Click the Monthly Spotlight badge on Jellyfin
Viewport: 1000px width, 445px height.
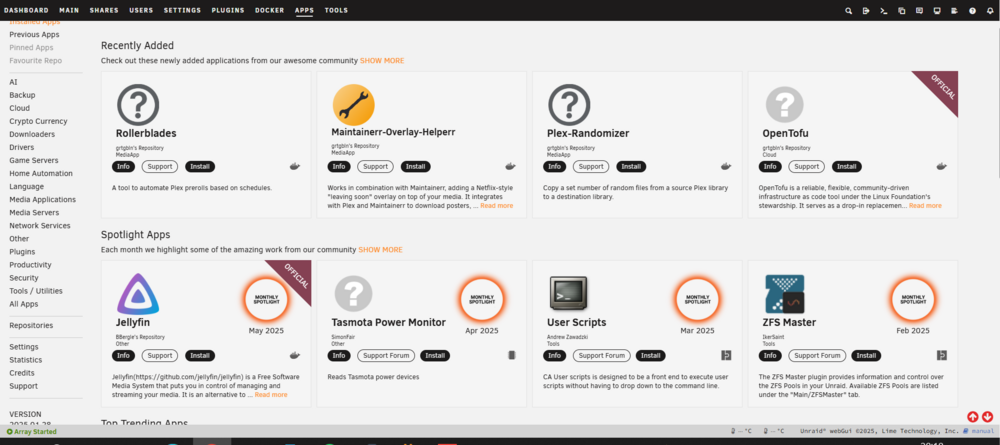coord(267,300)
